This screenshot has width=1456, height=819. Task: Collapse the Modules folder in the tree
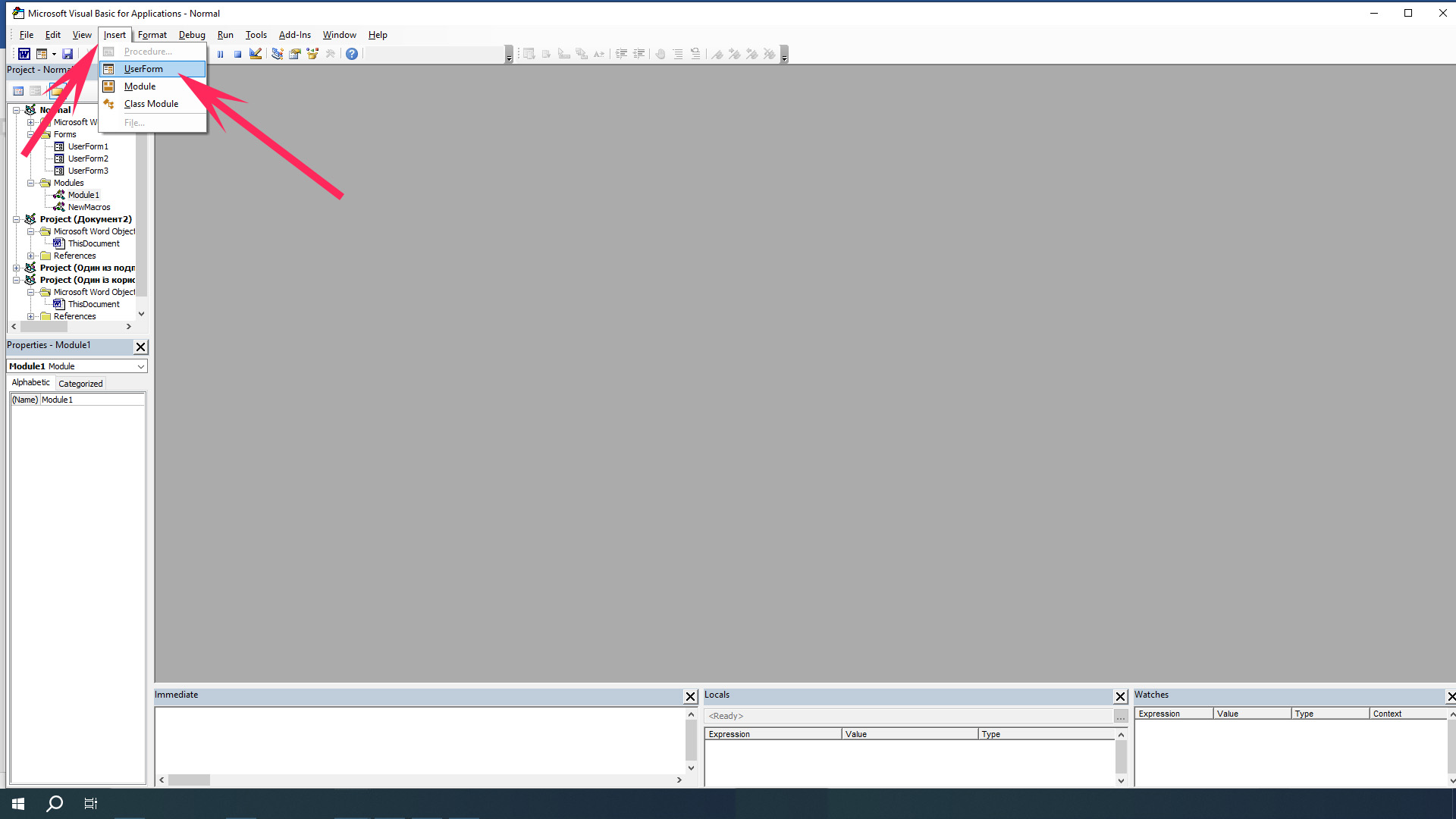click(x=31, y=183)
